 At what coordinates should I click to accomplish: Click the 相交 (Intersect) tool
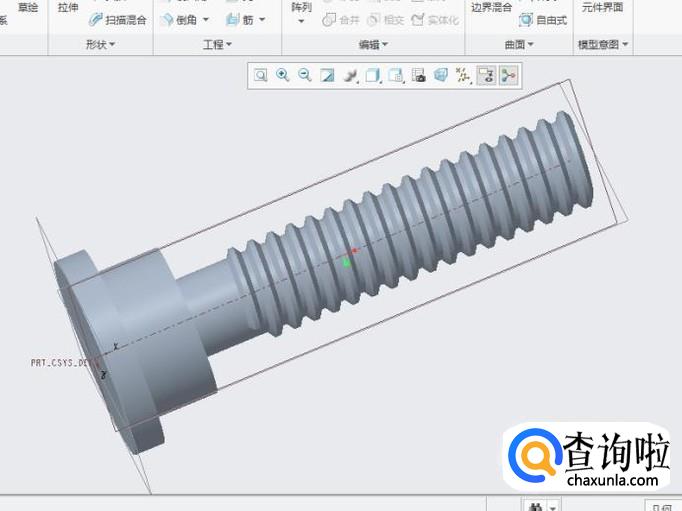(x=386, y=20)
